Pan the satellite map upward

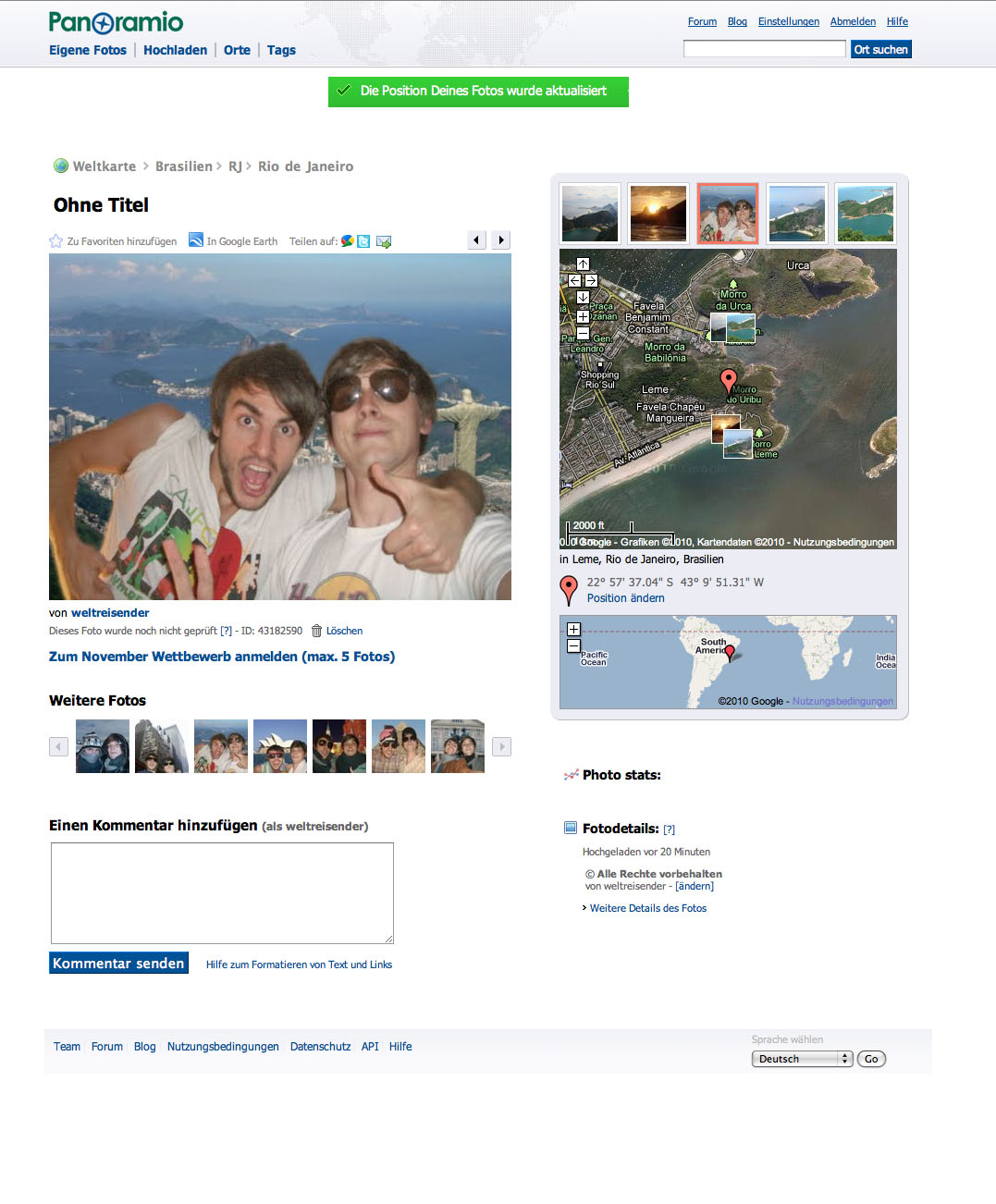pos(583,264)
